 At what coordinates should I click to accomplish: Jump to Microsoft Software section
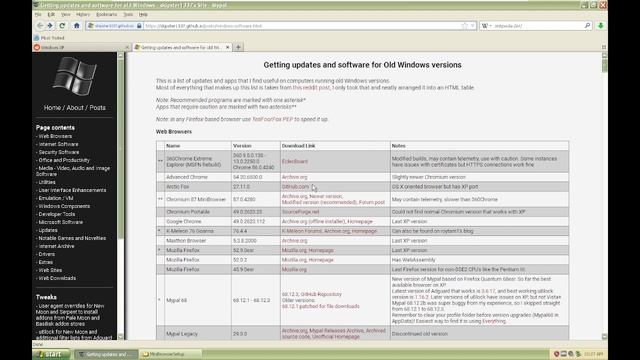click(60, 222)
